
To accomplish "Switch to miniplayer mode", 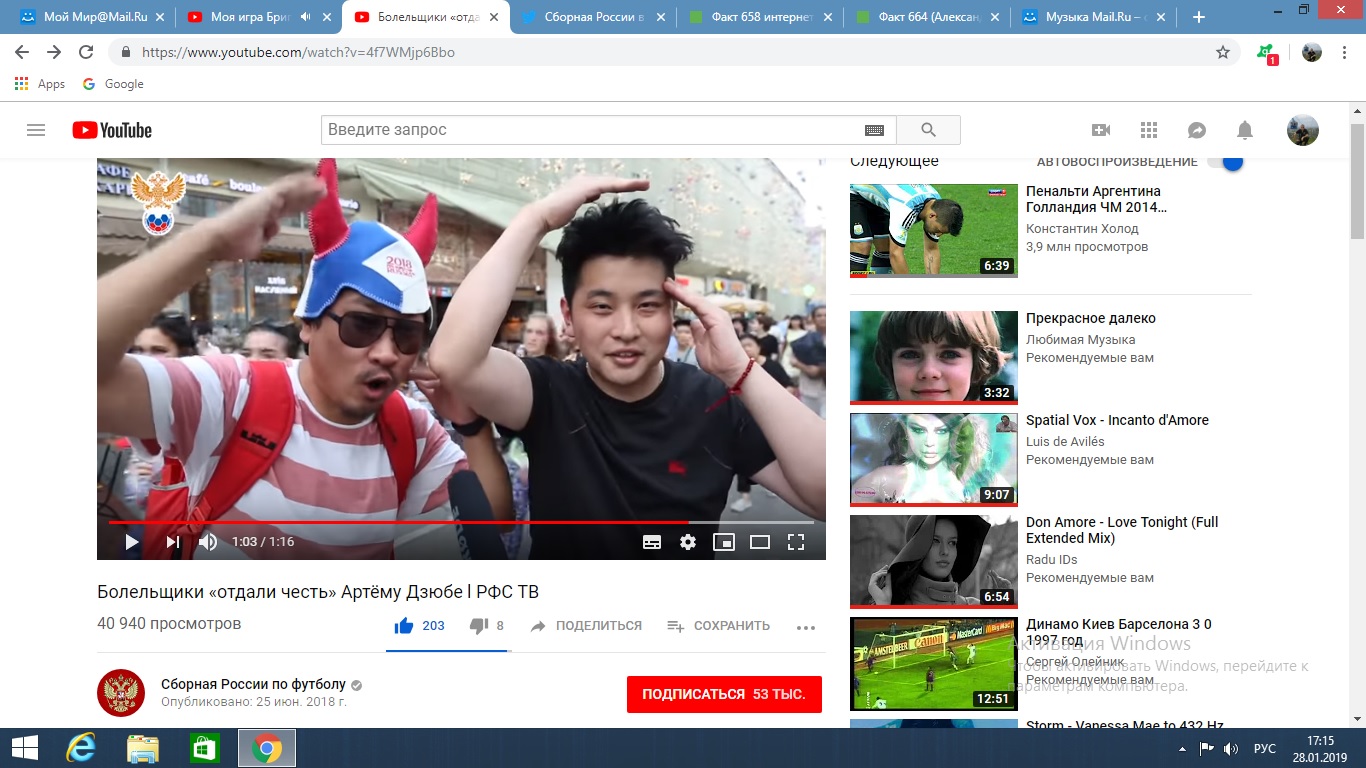I will click(724, 542).
